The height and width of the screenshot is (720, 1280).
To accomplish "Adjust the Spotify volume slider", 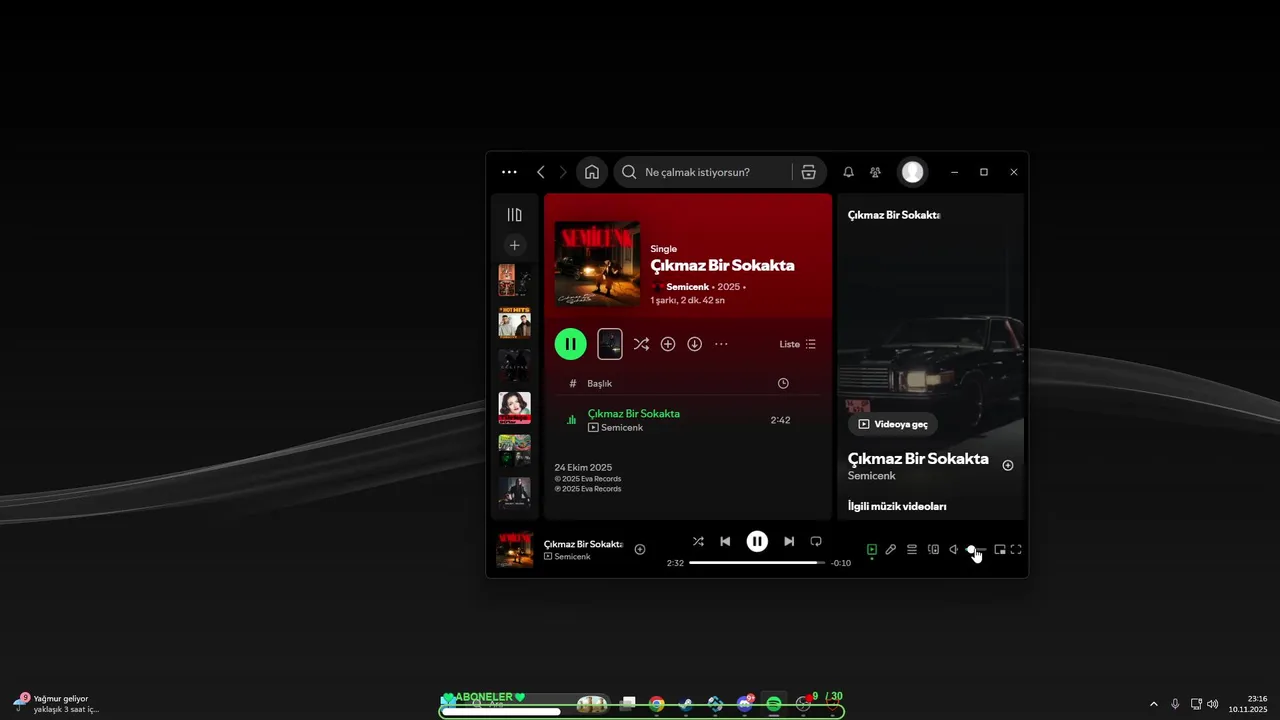I will [976, 549].
